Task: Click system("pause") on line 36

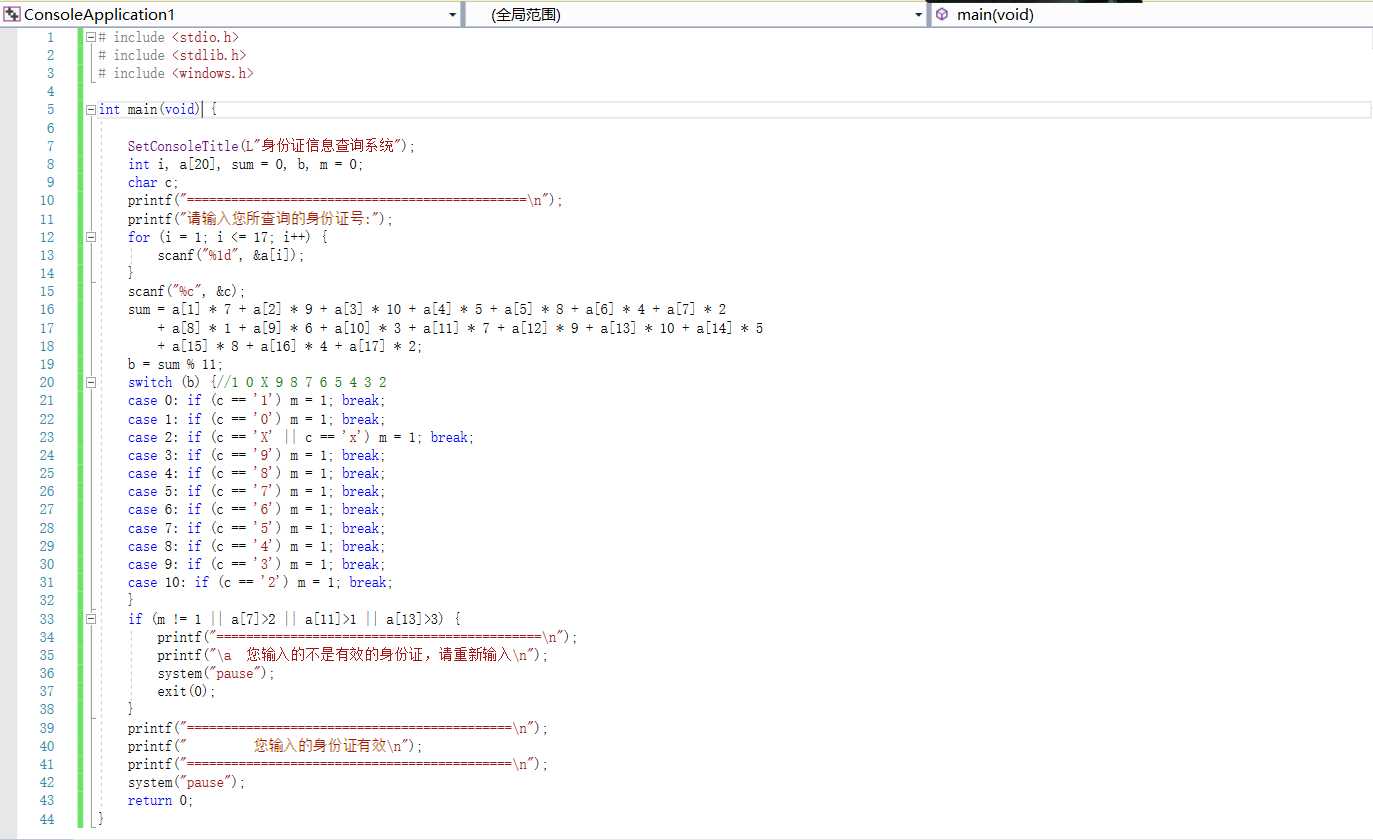Action: pyautogui.click(x=215, y=673)
